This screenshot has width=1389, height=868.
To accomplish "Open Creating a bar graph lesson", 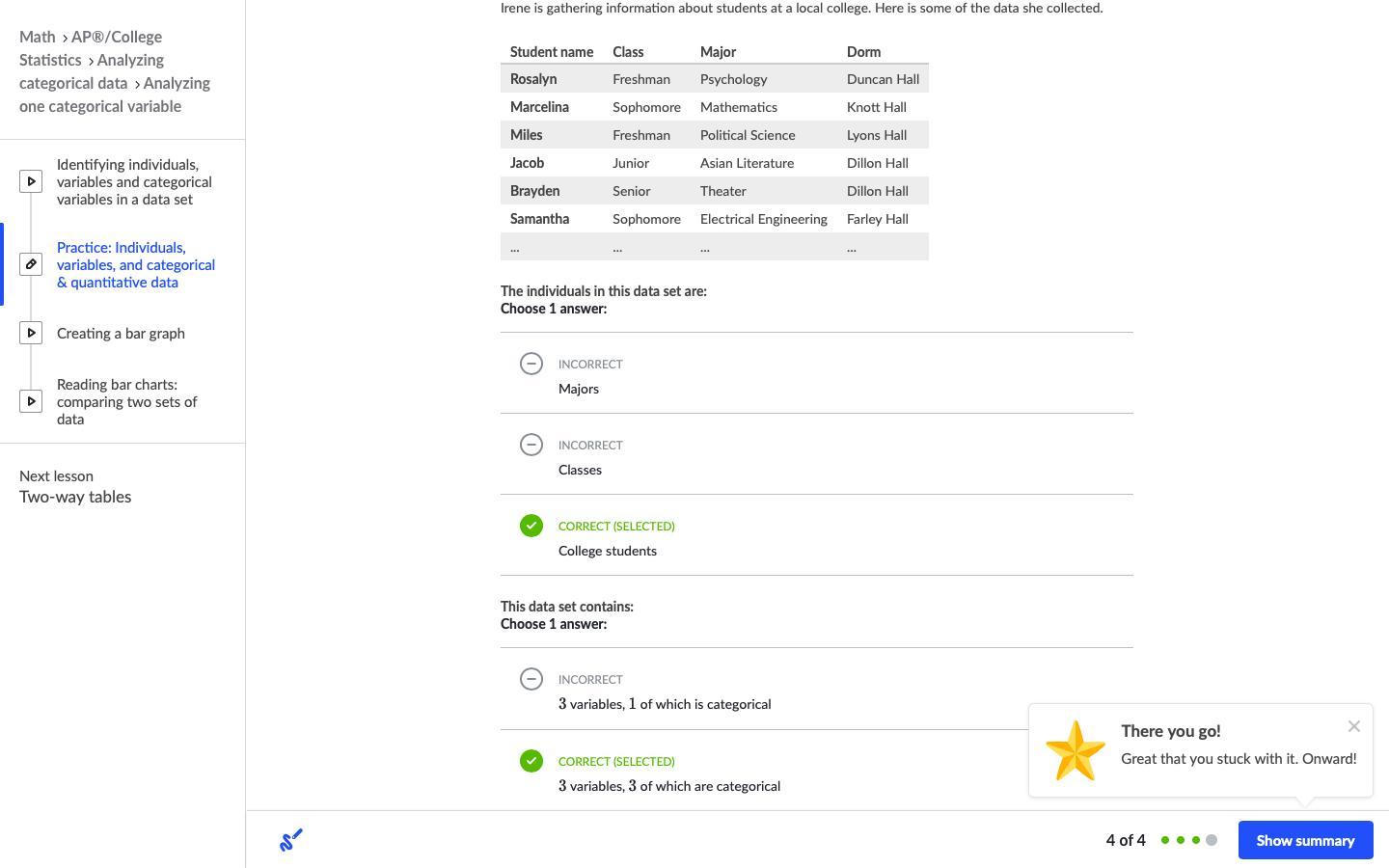I will pyautogui.click(x=121, y=334).
